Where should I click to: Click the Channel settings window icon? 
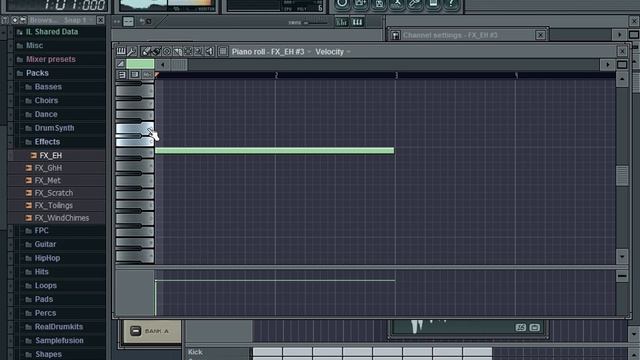click(395, 36)
